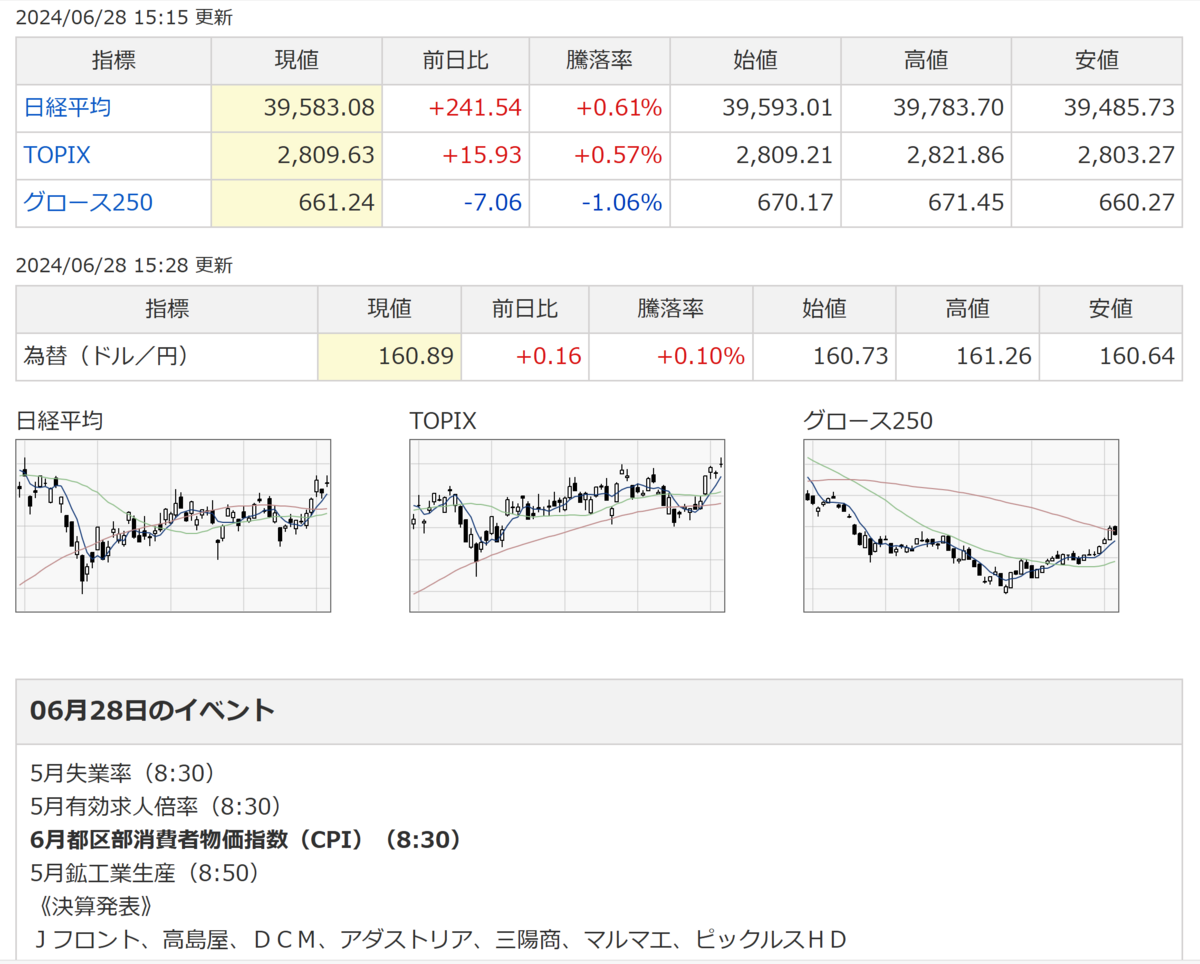
Task: Select dollar/yen current value 160.89
Action: pos(417,356)
